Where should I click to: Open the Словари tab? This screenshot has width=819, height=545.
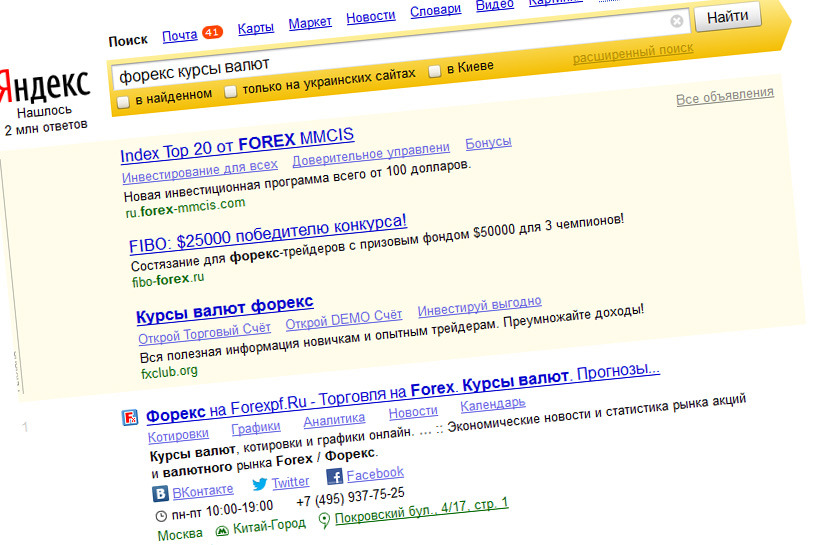(435, 11)
